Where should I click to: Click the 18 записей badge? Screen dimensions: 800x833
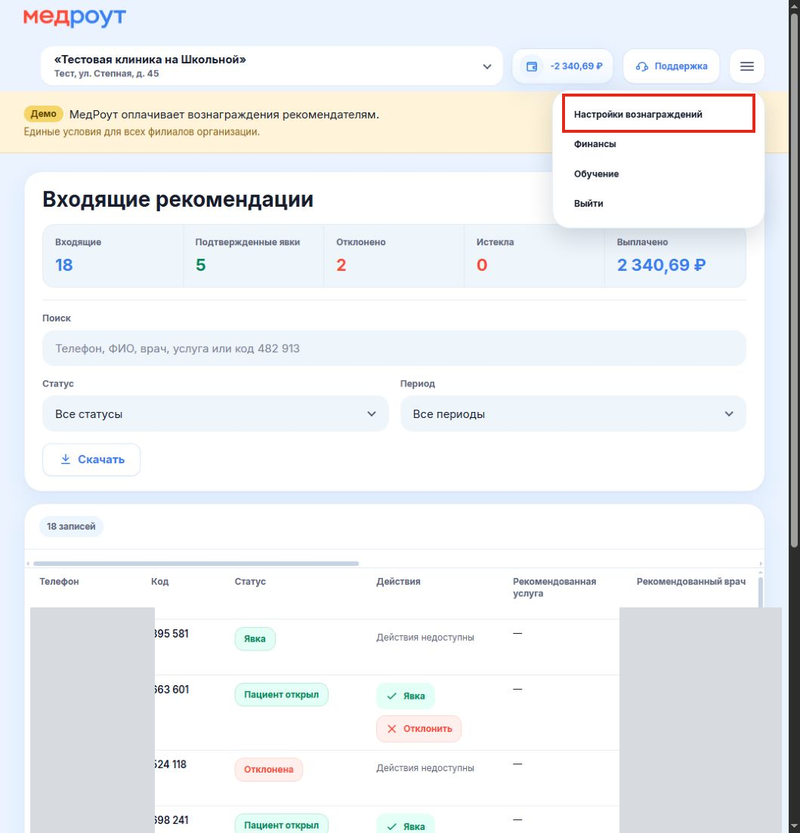coord(71,526)
